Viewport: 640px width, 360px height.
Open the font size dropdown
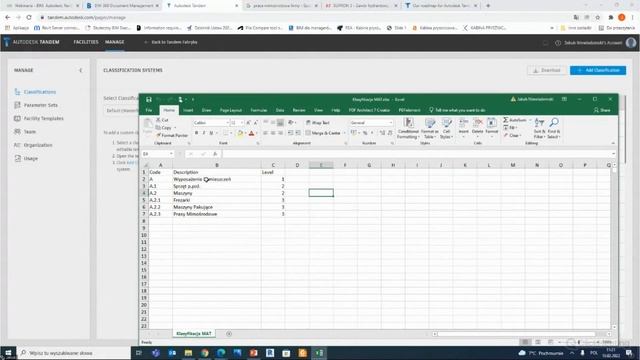(x=242, y=123)
